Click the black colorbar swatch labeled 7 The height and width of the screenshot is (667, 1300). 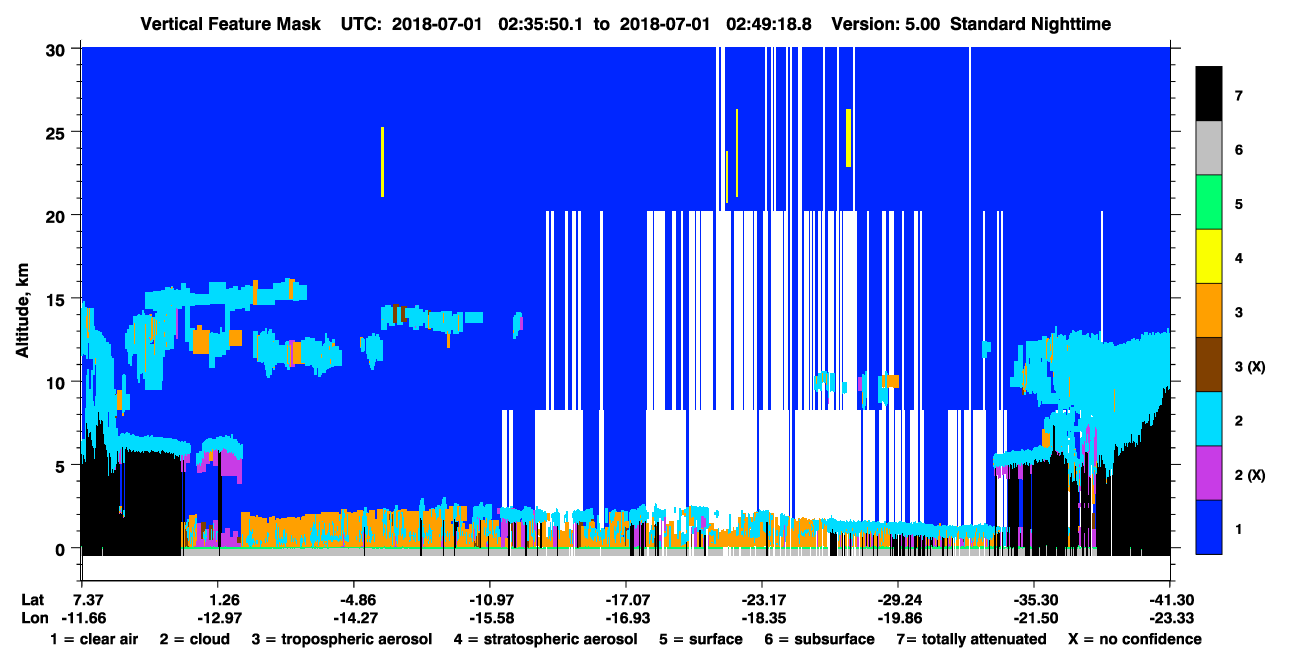(1209, 94)
